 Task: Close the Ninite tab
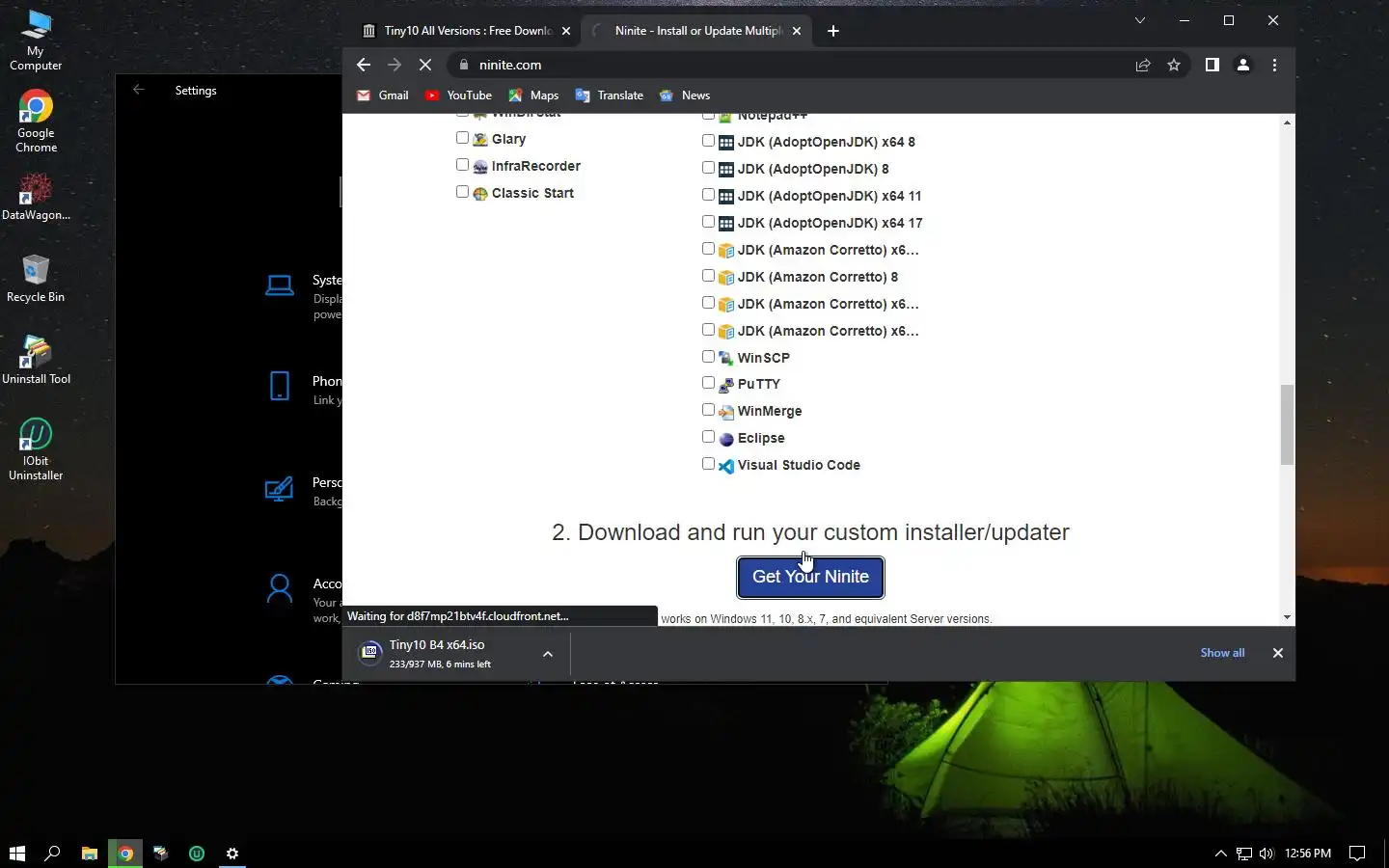pyautogui.click(x=797, y=31)
